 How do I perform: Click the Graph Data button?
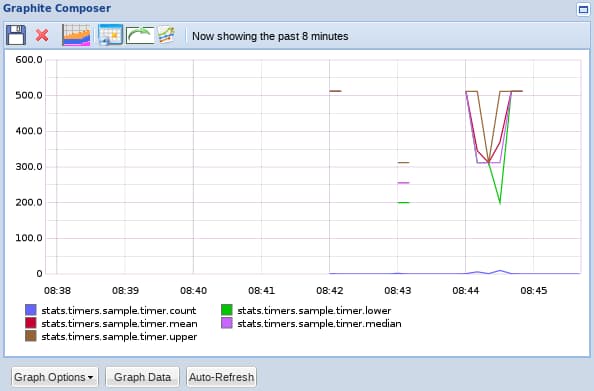142,377
